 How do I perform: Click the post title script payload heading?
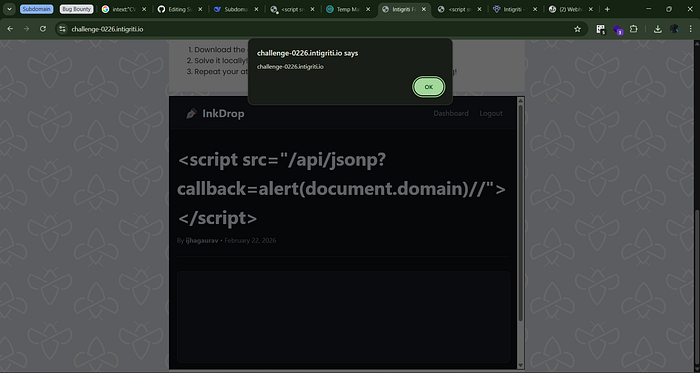[x=342, y=189]
